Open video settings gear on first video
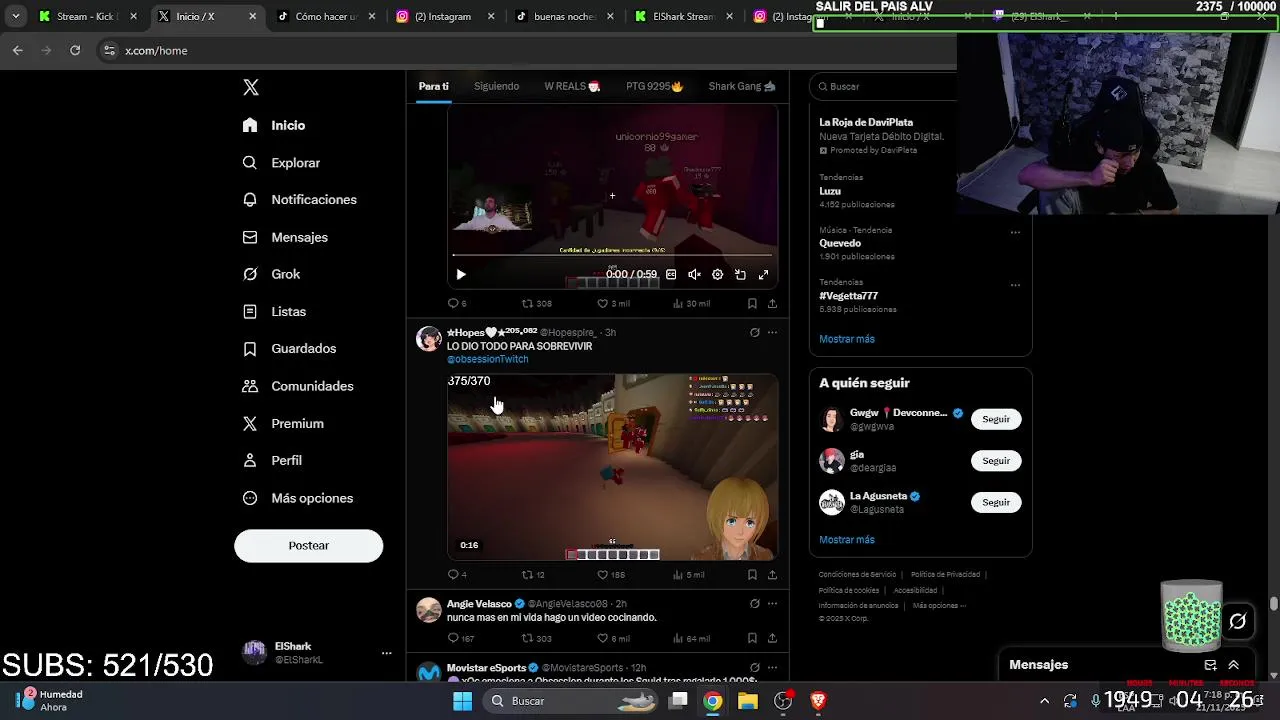 [x=717, y=274]
